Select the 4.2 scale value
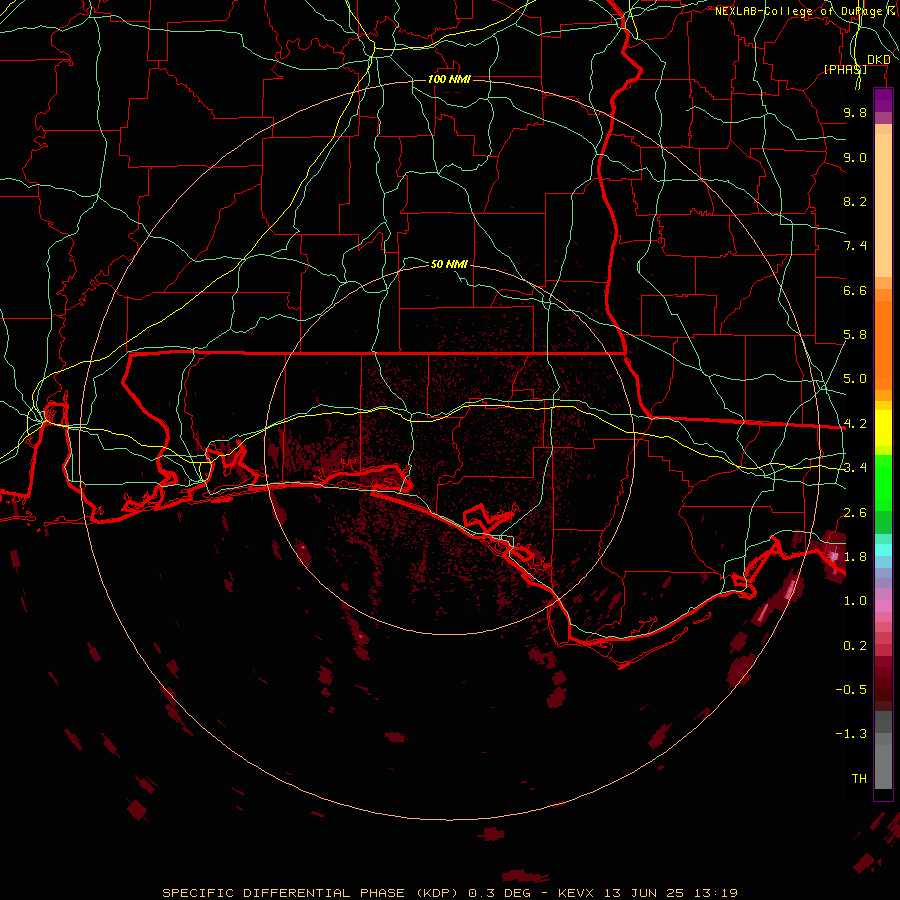The height and width of the screenshot is (900, 900). coord(855,424)
